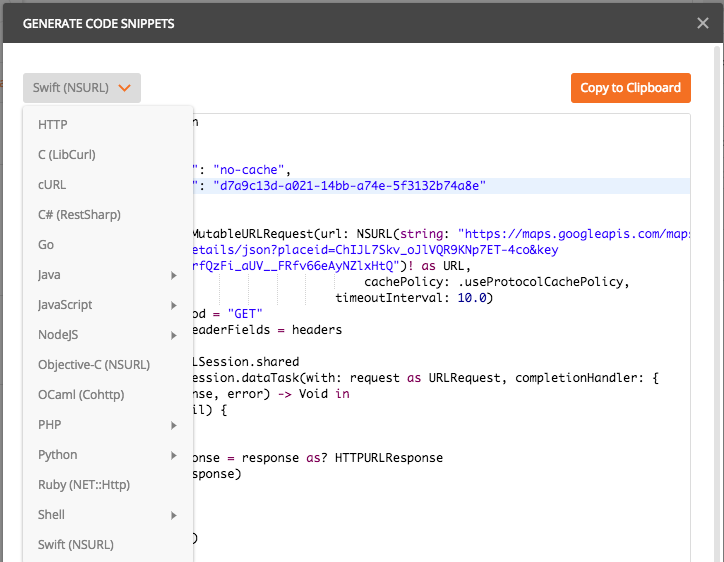Expand the PHP submenu arrow
The width and height of the screenshot is (724, 562).
174,425
